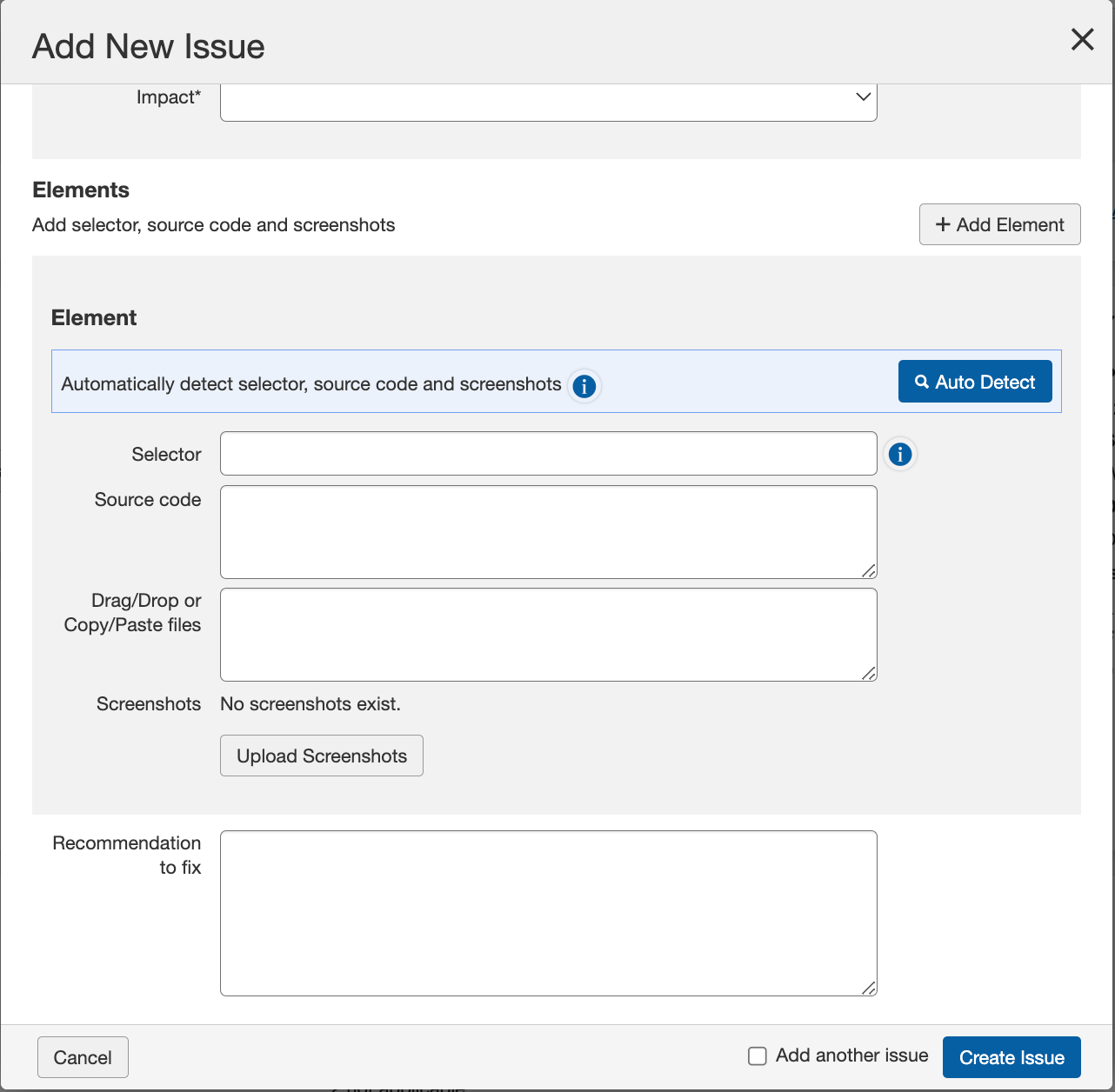Viewport: 1115px width, 1092px height.
Task: Click the Element section label
Action: (x=93, y=317)
